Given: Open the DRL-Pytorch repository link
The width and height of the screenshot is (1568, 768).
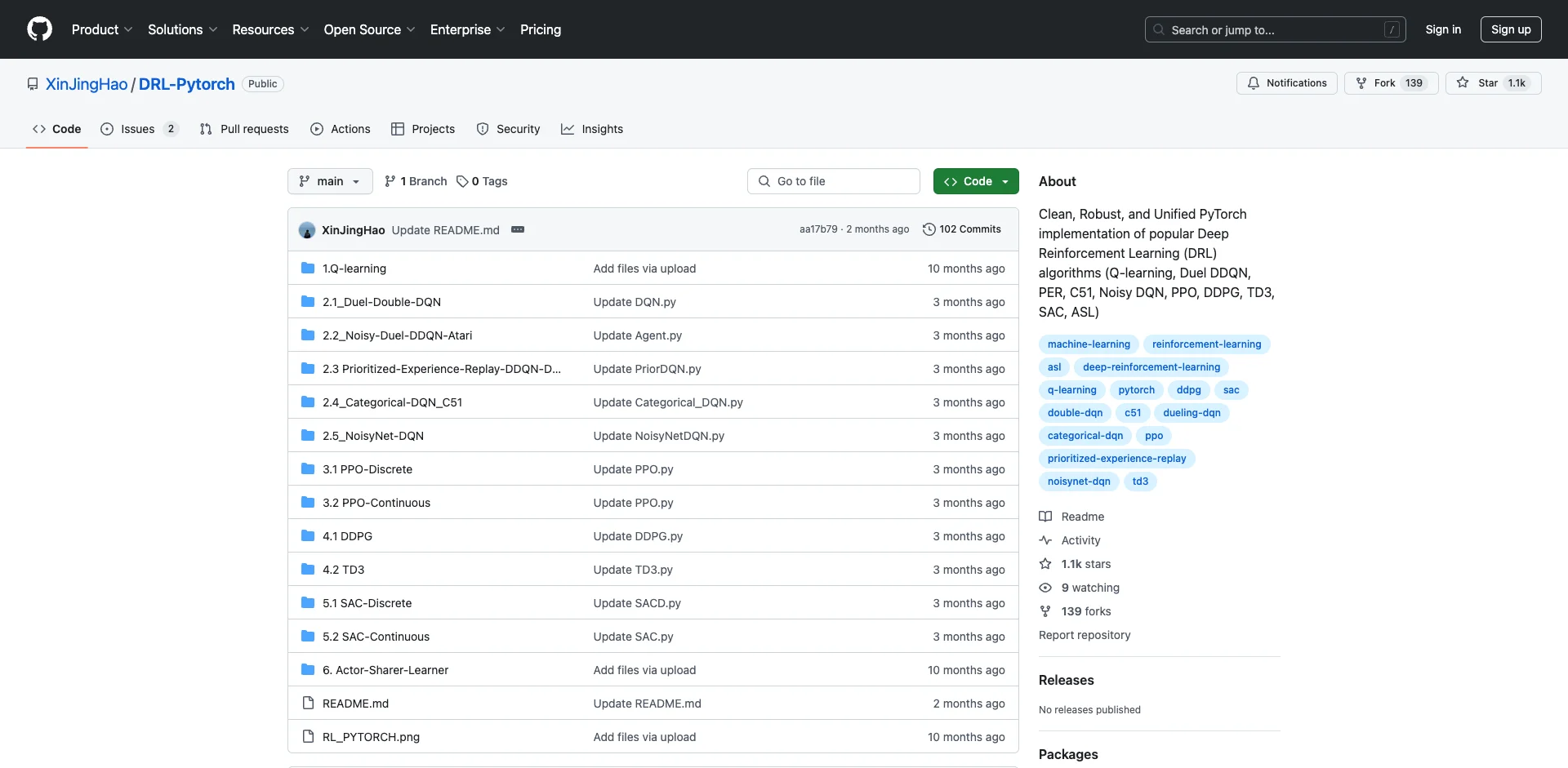Looking at the screenshot, I should (x=187, y=84).
